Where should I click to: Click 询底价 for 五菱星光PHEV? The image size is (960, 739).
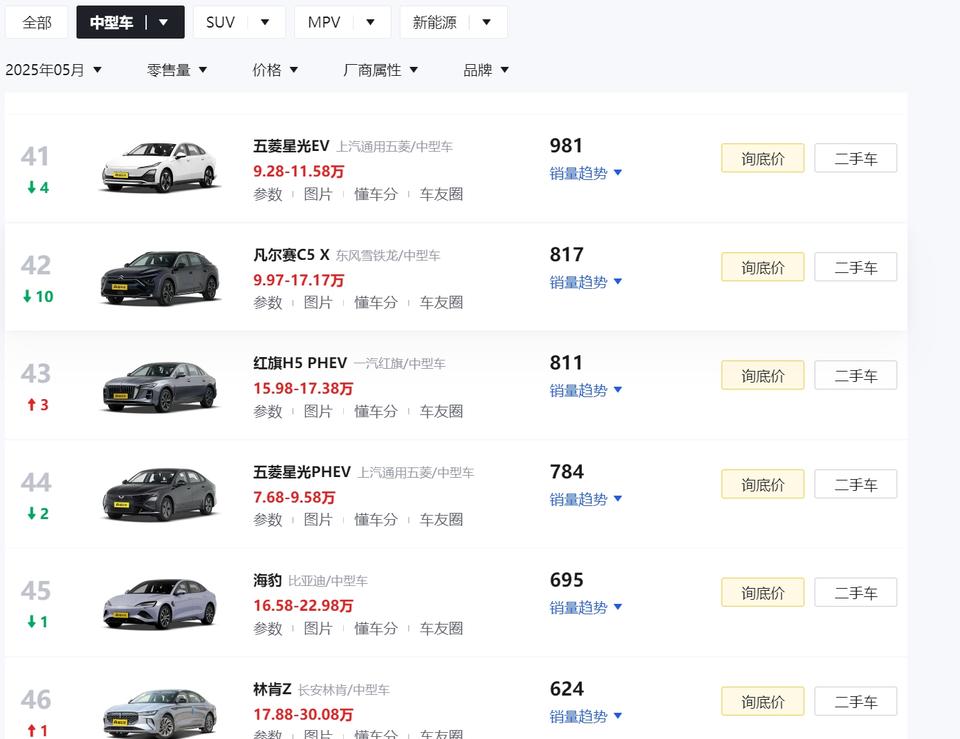pyautogui.click(x=763, y=484)
